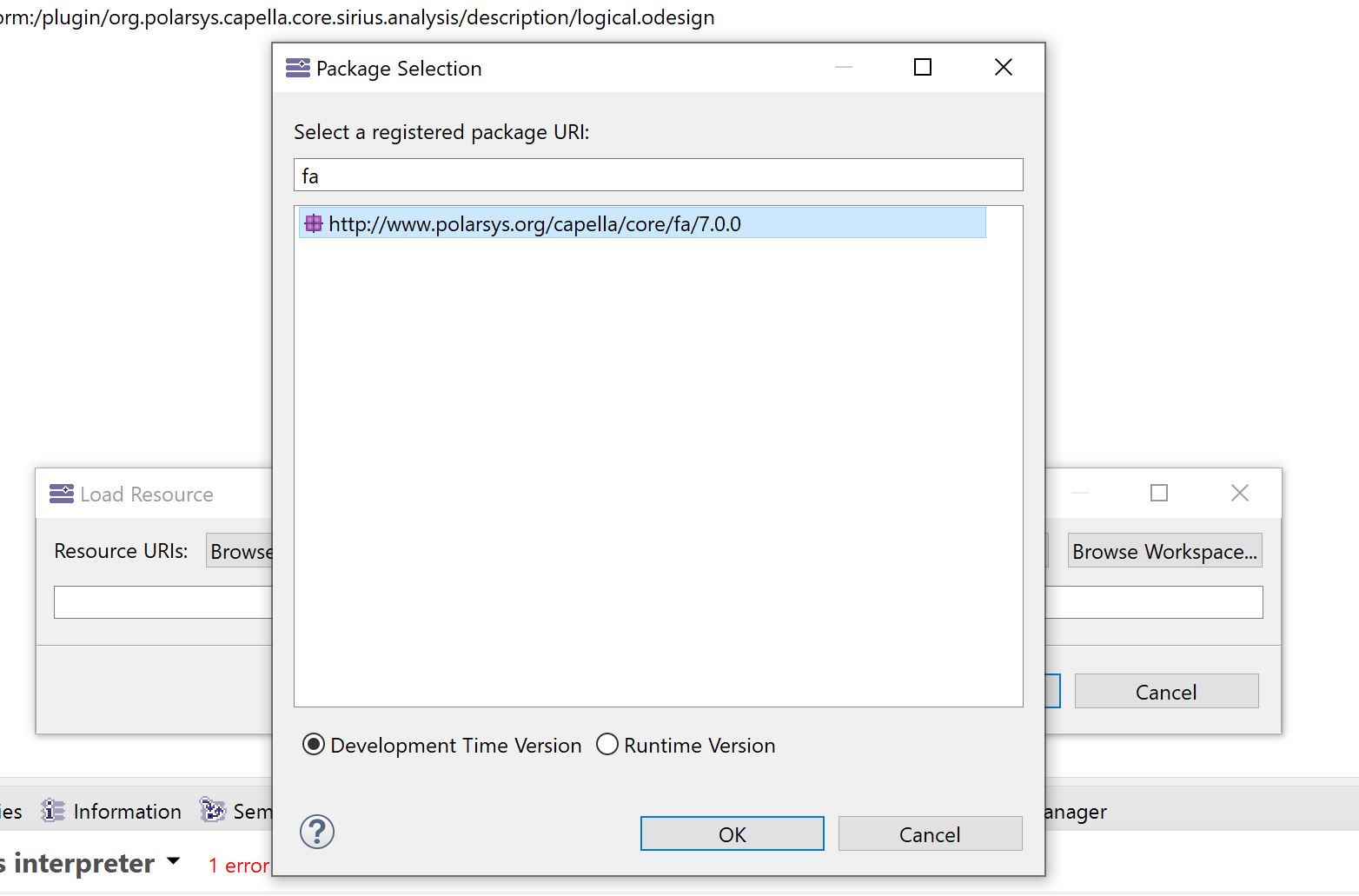Open Browse Workspace... in Load Resource
The height and width of the screenshot is (896, 1359).
pos(1164,551)
